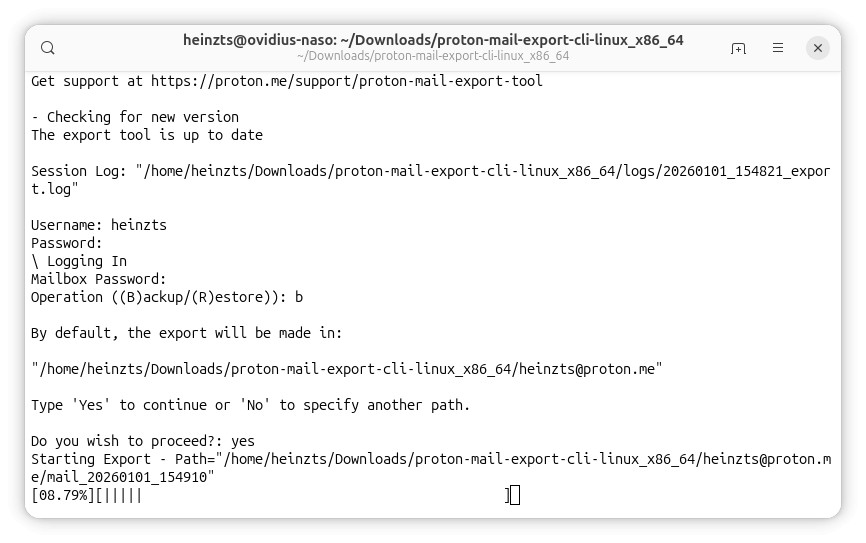Close the terminal window

[x=818, y=48]
